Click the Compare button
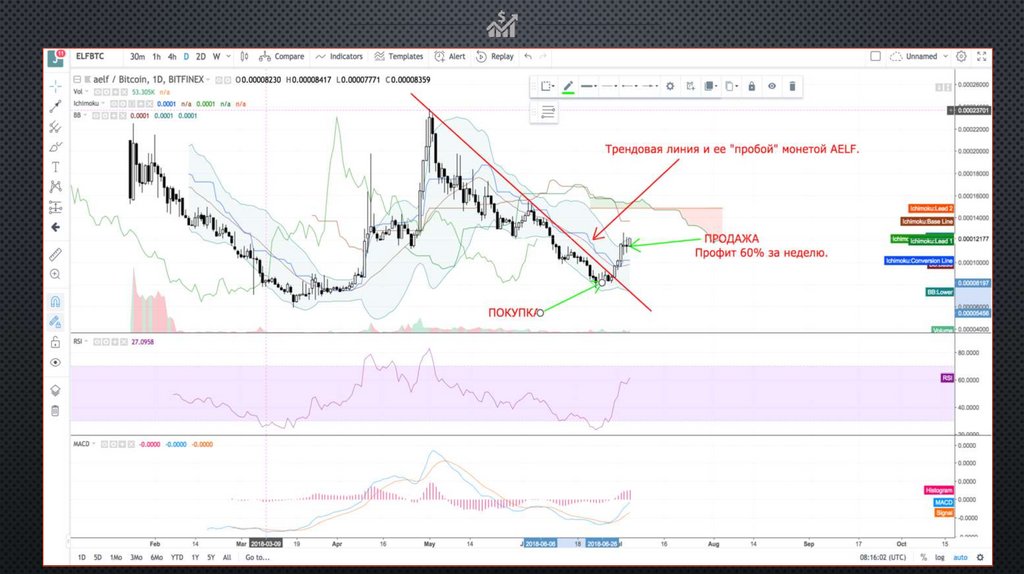The width and height of the screenshot is (1024, 574). coord(282,57)
